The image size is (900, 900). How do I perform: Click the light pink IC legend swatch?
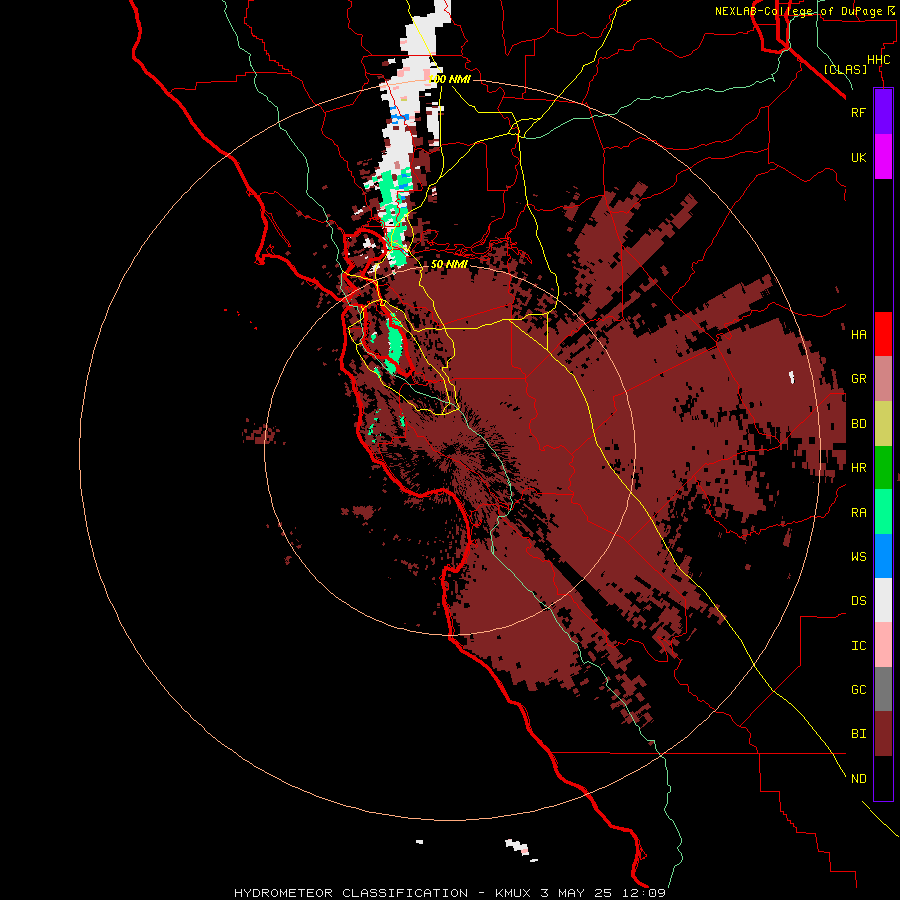point(883,645)
